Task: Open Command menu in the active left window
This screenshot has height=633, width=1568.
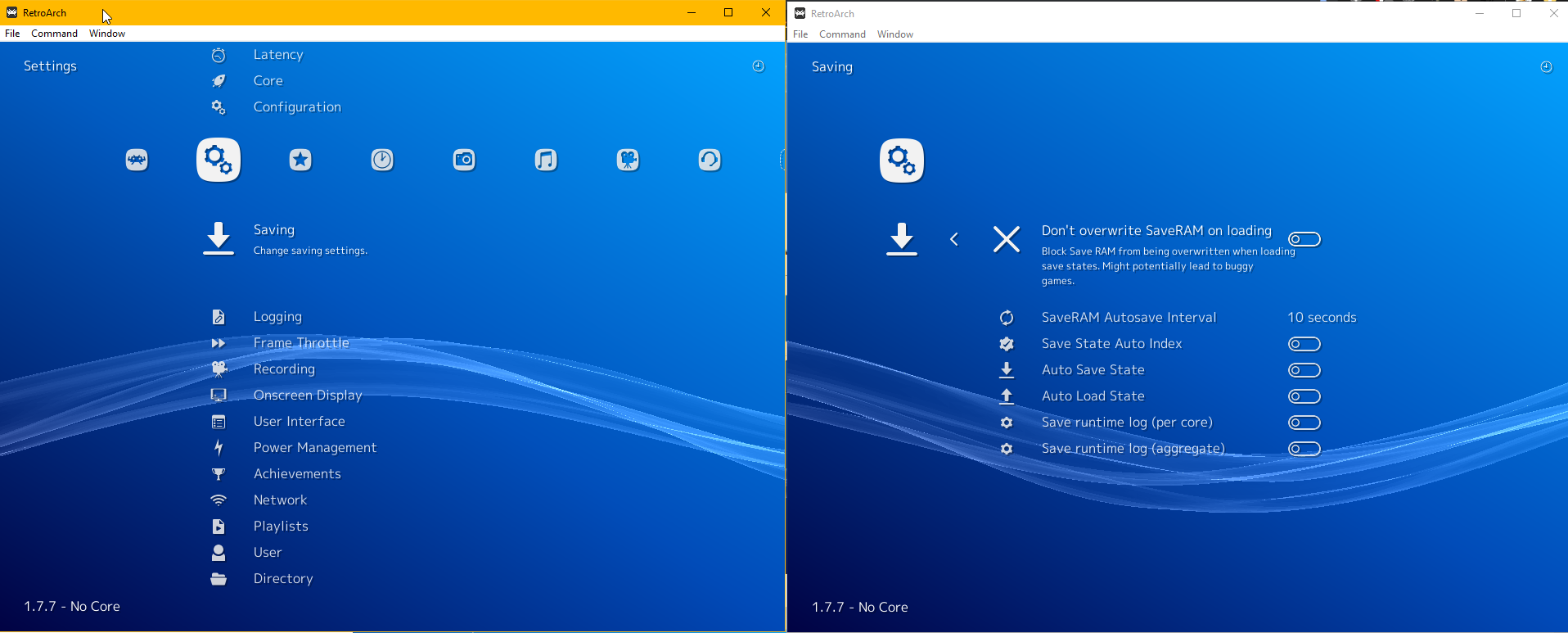Action: click(54, 34)
